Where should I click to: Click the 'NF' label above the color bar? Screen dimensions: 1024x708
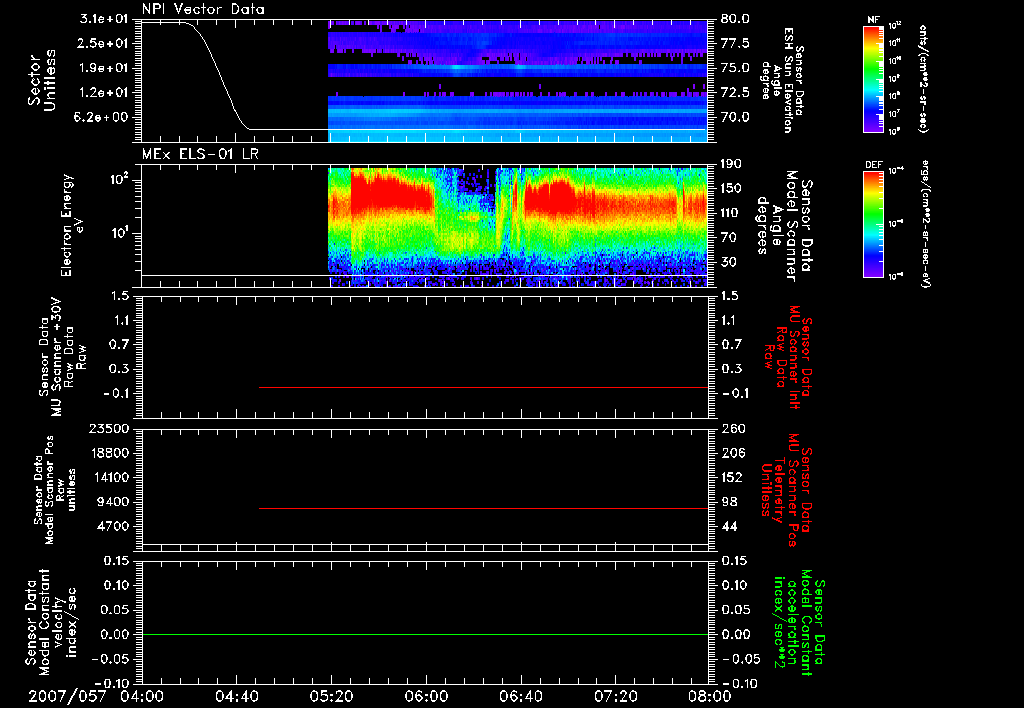pyautogui.click(x=873, y=20)
